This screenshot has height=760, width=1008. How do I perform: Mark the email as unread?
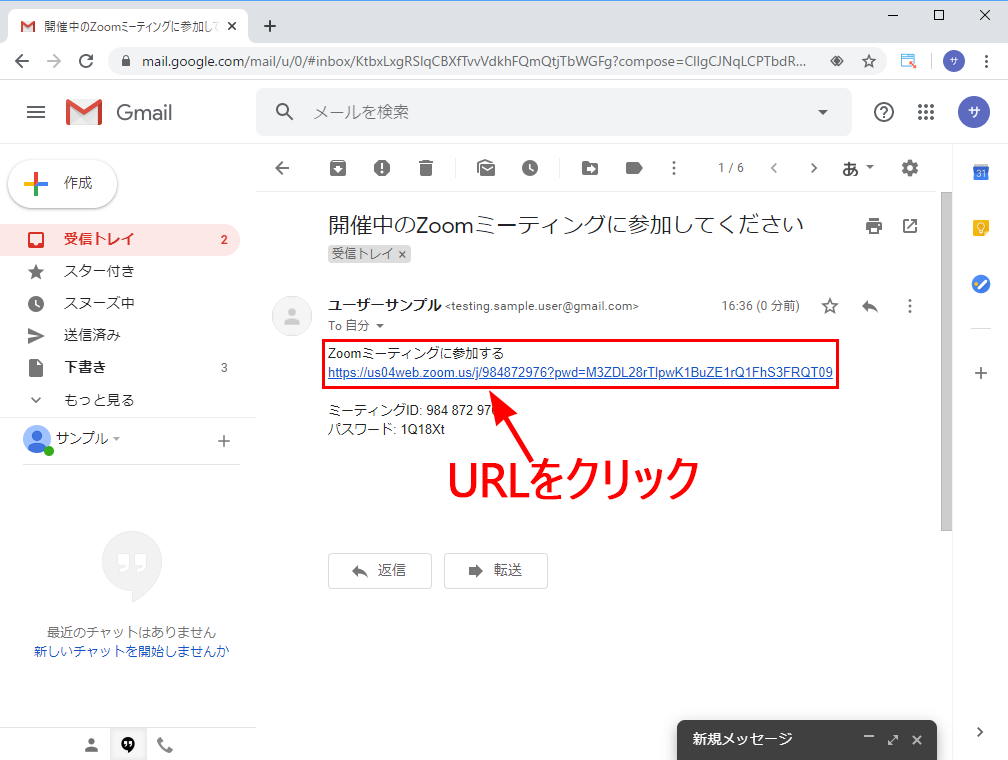(x=486, y=168)
